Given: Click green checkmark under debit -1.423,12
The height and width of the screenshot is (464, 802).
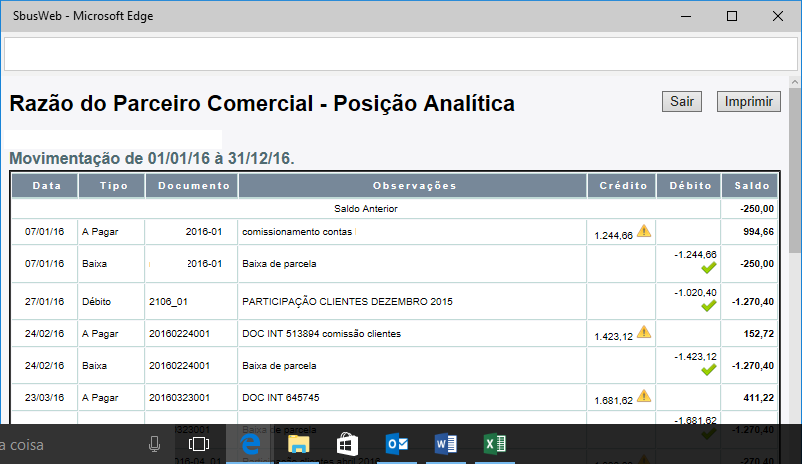Looking at the screenshot, I should click(708, 370).
